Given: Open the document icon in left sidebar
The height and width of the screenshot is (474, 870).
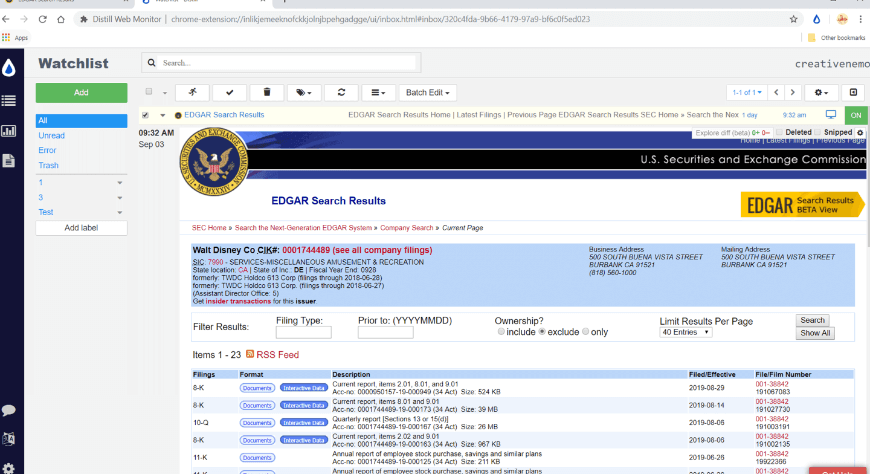Looking at the screenshot, I should (9, 160).
